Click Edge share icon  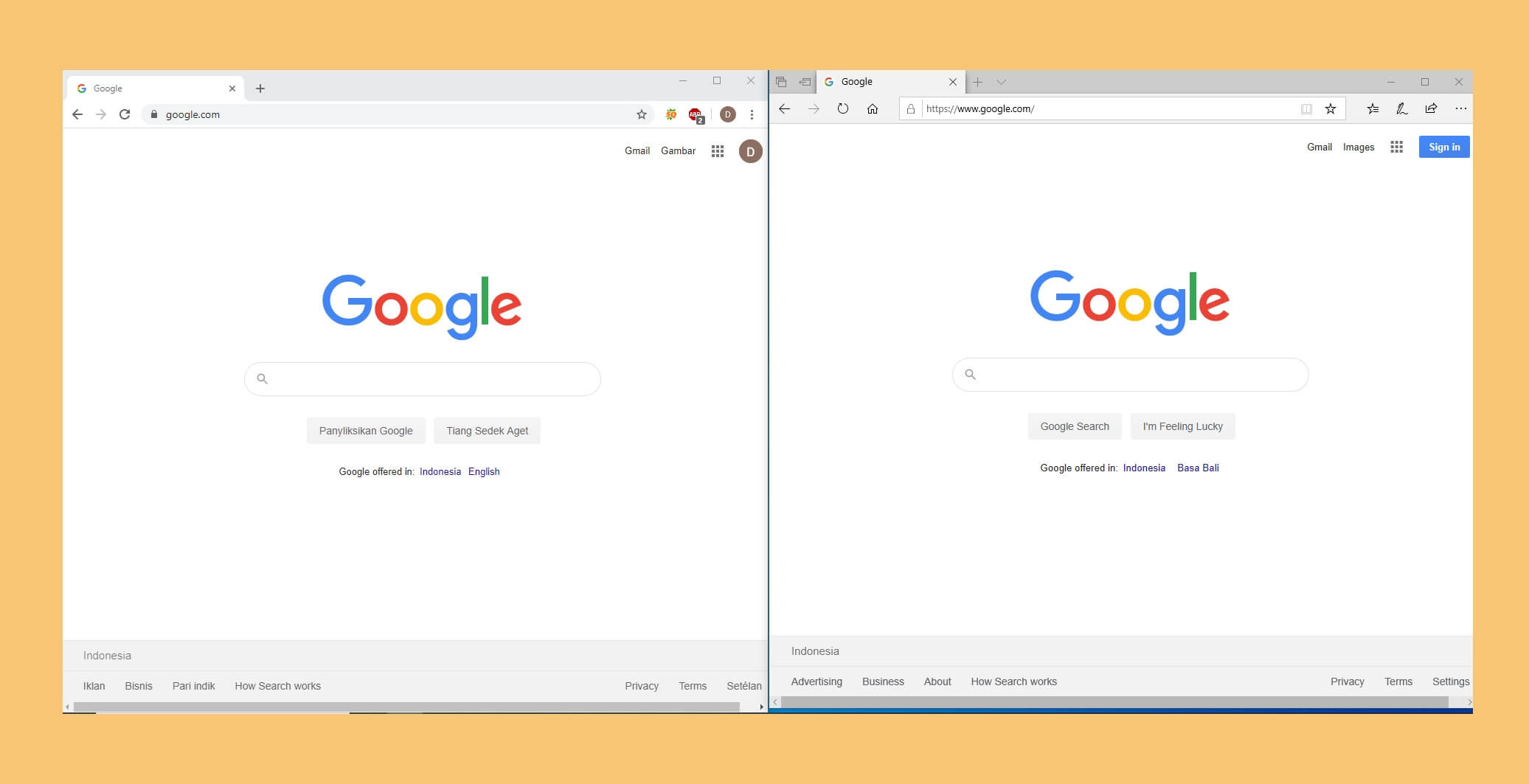(1431, 108)
